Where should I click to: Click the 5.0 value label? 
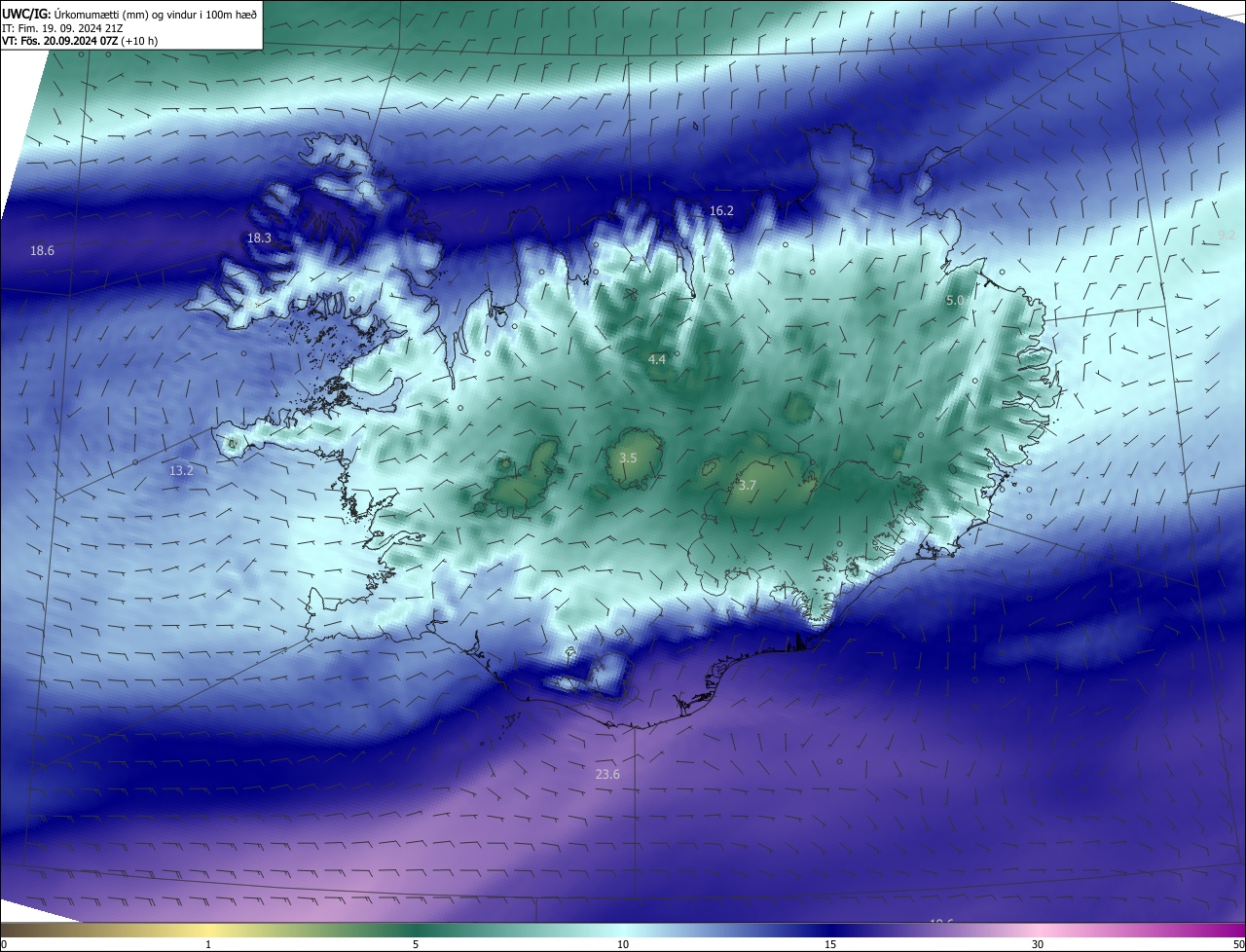tap(955, 301)
